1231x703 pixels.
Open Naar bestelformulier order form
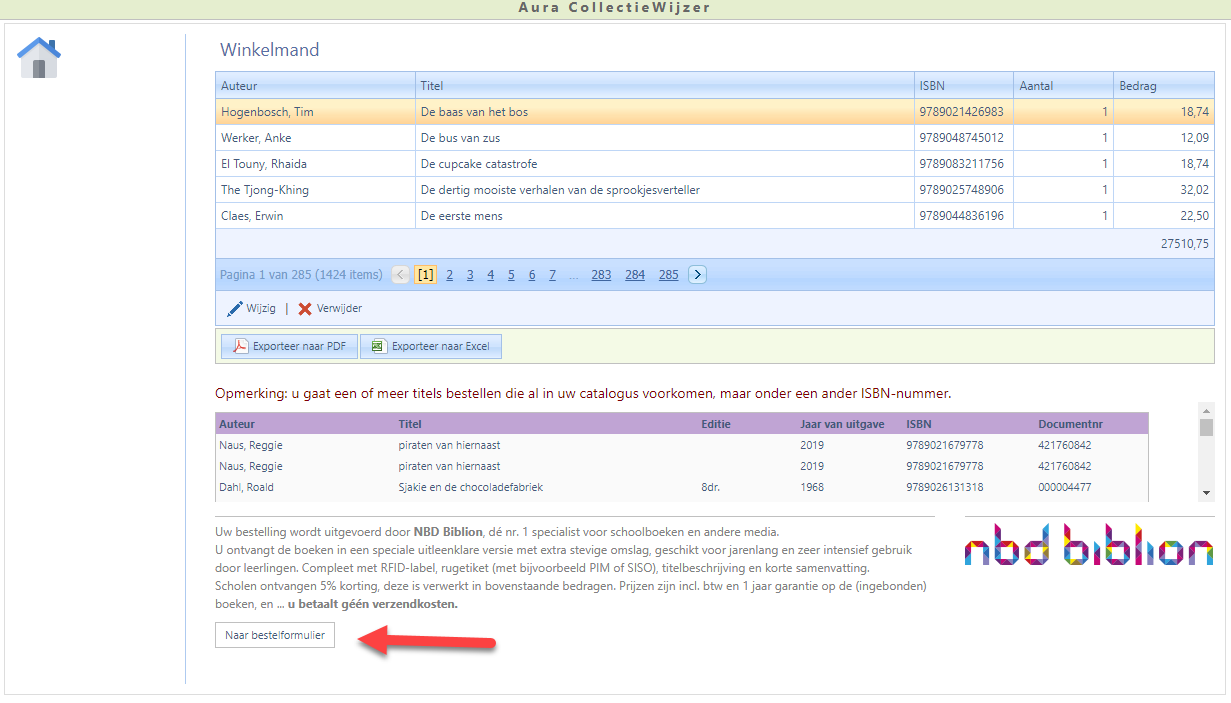click(275, 635)
